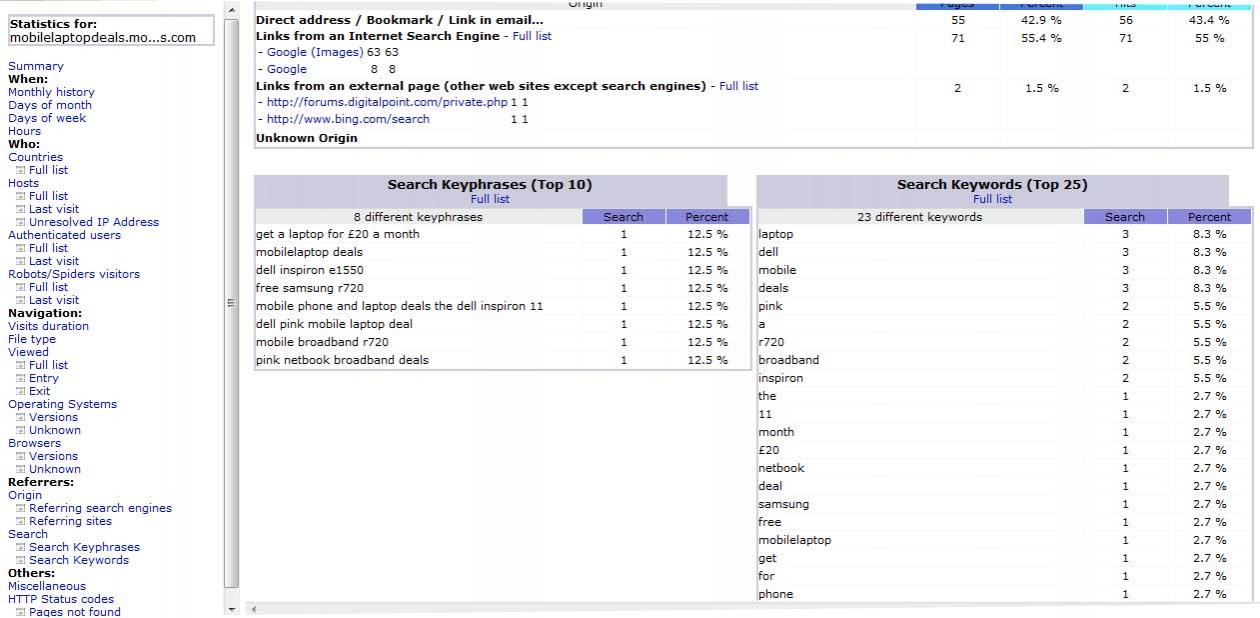Open the Full list for Internet Search Engine links
The height and width of the screenshot is (618, 1260).
point(532,36)
